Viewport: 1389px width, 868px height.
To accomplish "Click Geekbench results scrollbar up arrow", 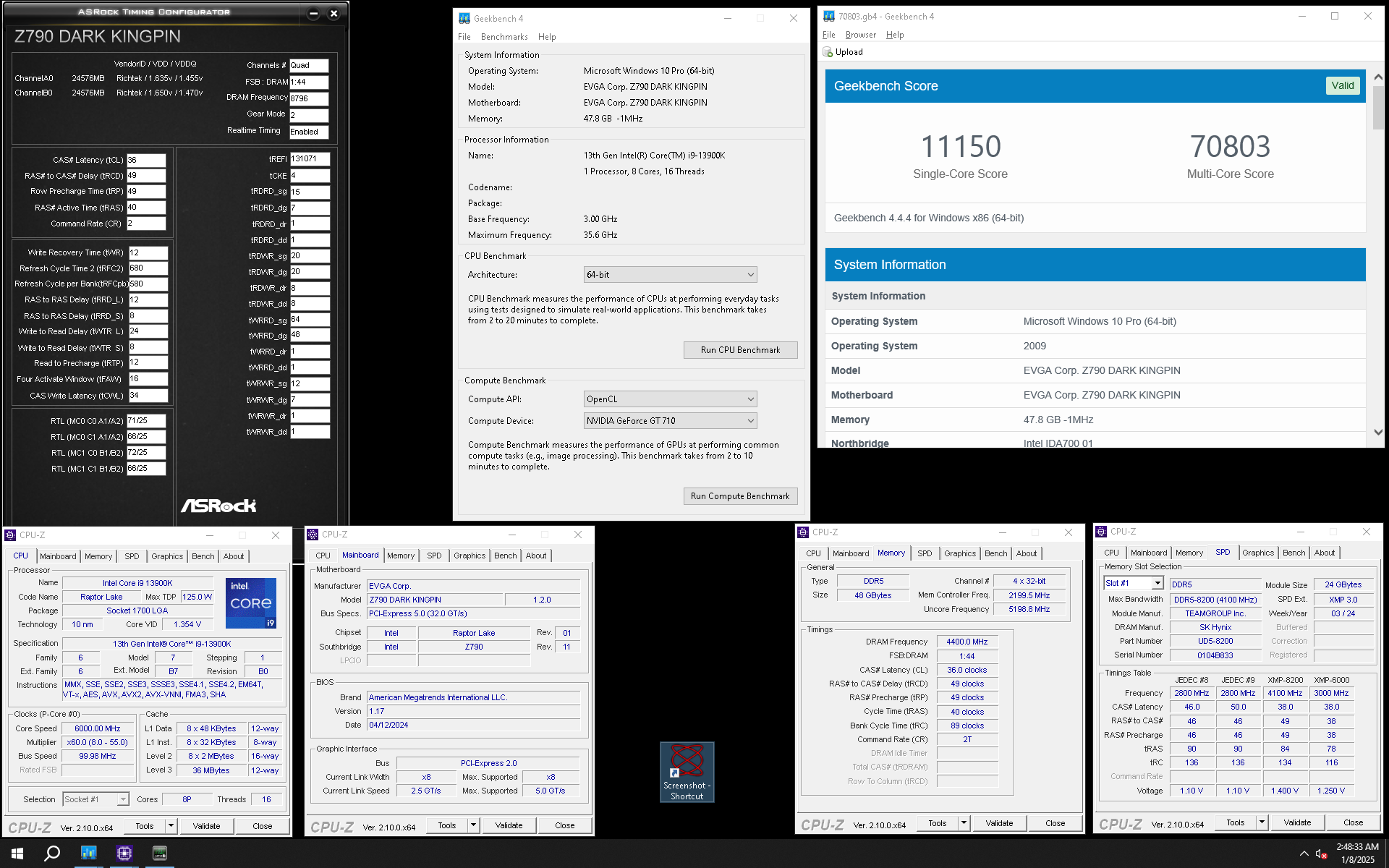I will tap(1377, 77).
